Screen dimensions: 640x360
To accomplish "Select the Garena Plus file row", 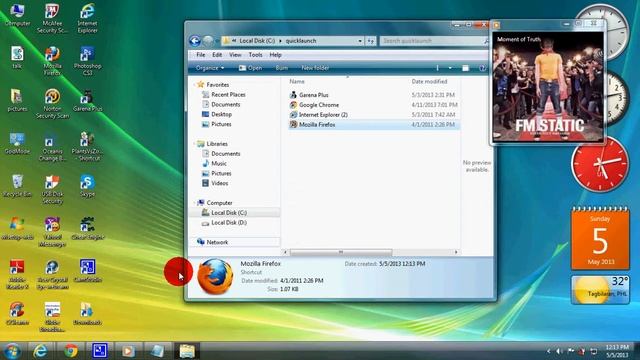I will (x=374, y=95).
